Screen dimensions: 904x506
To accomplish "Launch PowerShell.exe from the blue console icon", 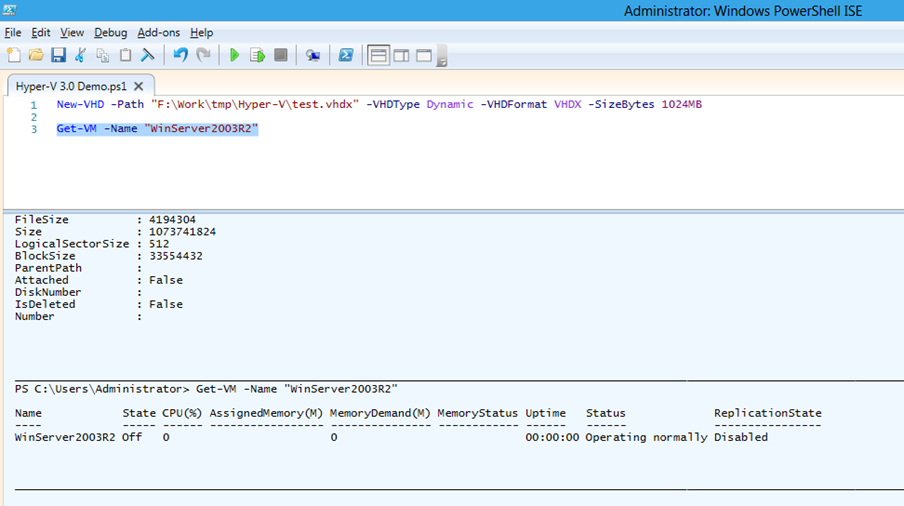I will click(x=345, y=55).
